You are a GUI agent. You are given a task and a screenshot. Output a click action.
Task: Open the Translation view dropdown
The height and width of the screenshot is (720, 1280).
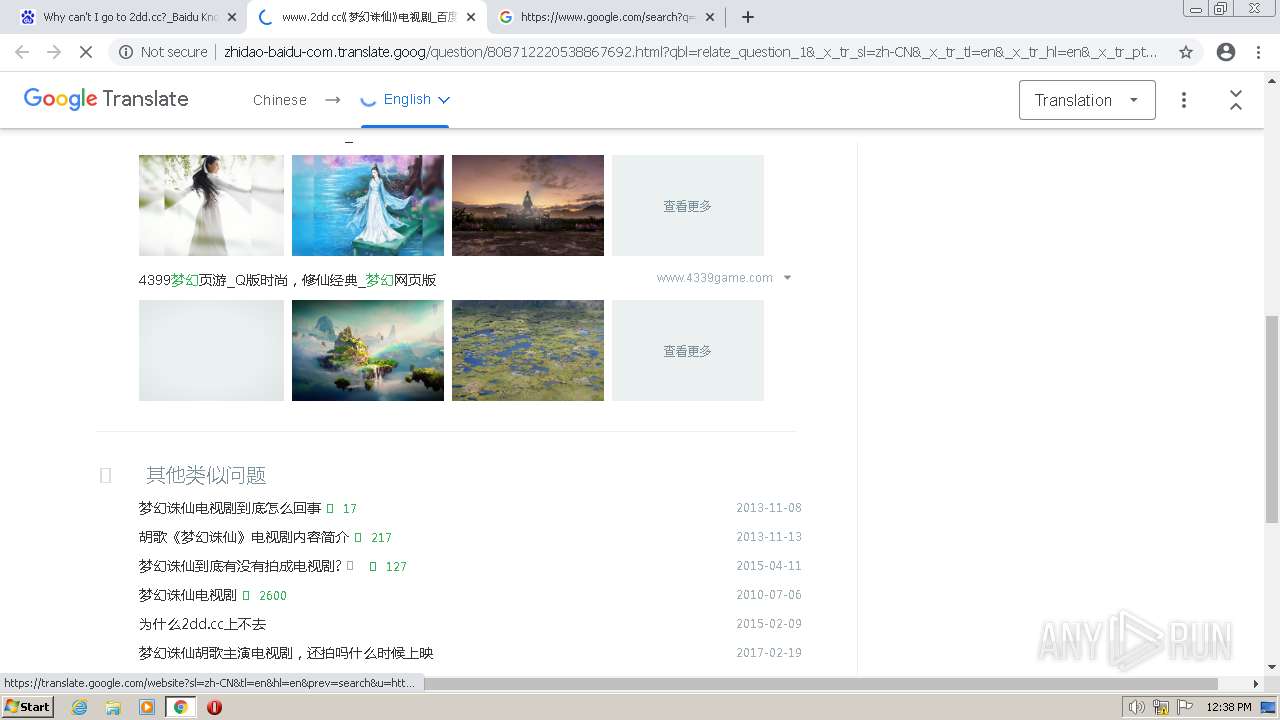tap(1087, 100)
